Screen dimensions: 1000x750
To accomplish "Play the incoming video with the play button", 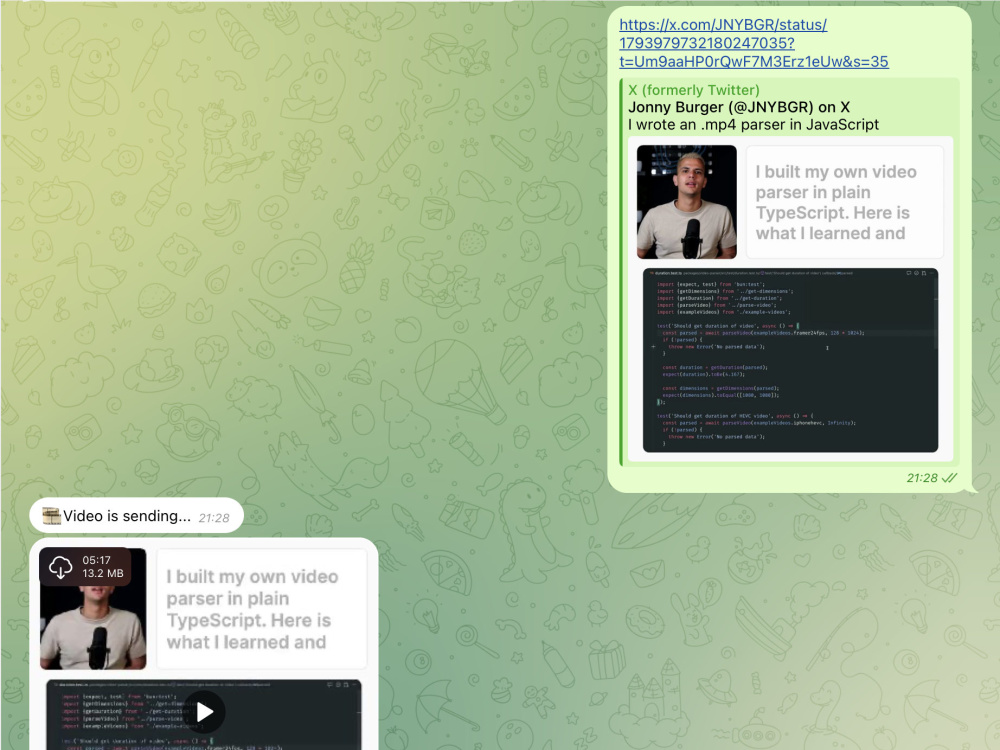I will click(204, 712).
